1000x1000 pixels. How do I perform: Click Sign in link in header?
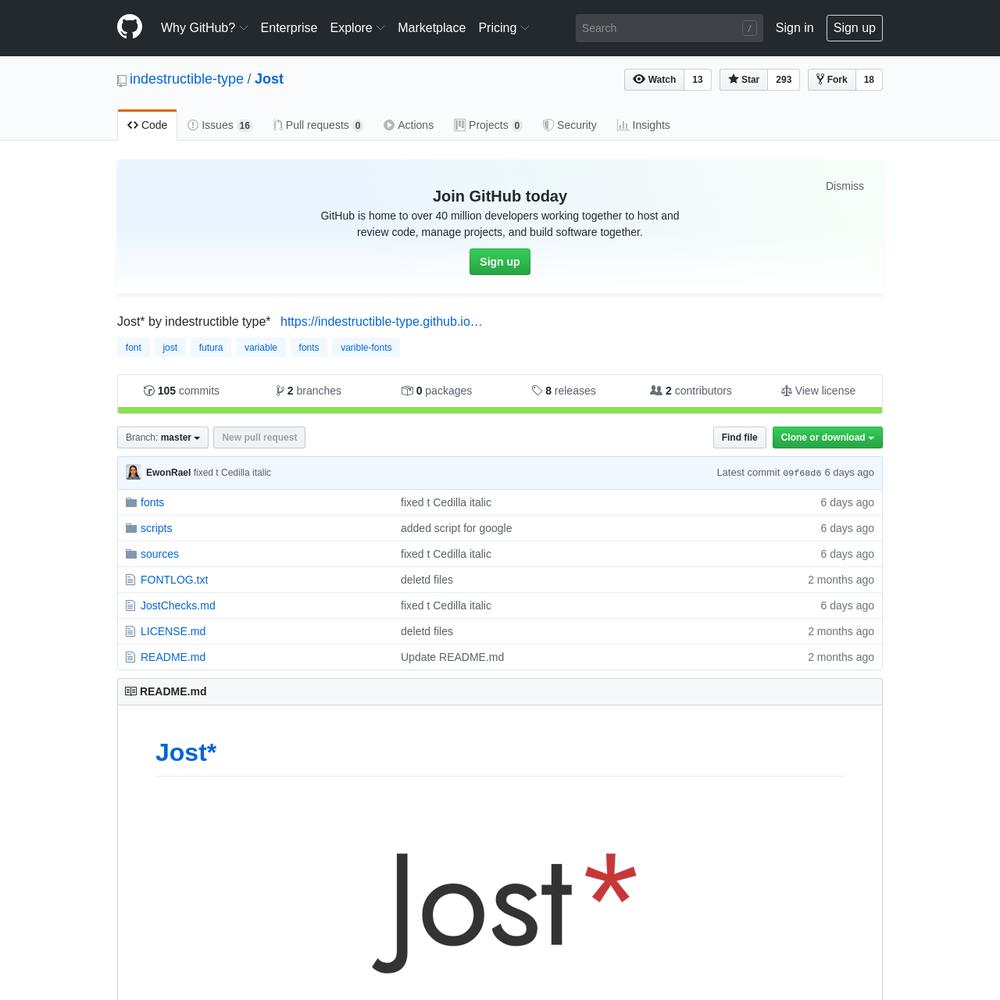tap(794, 28)
